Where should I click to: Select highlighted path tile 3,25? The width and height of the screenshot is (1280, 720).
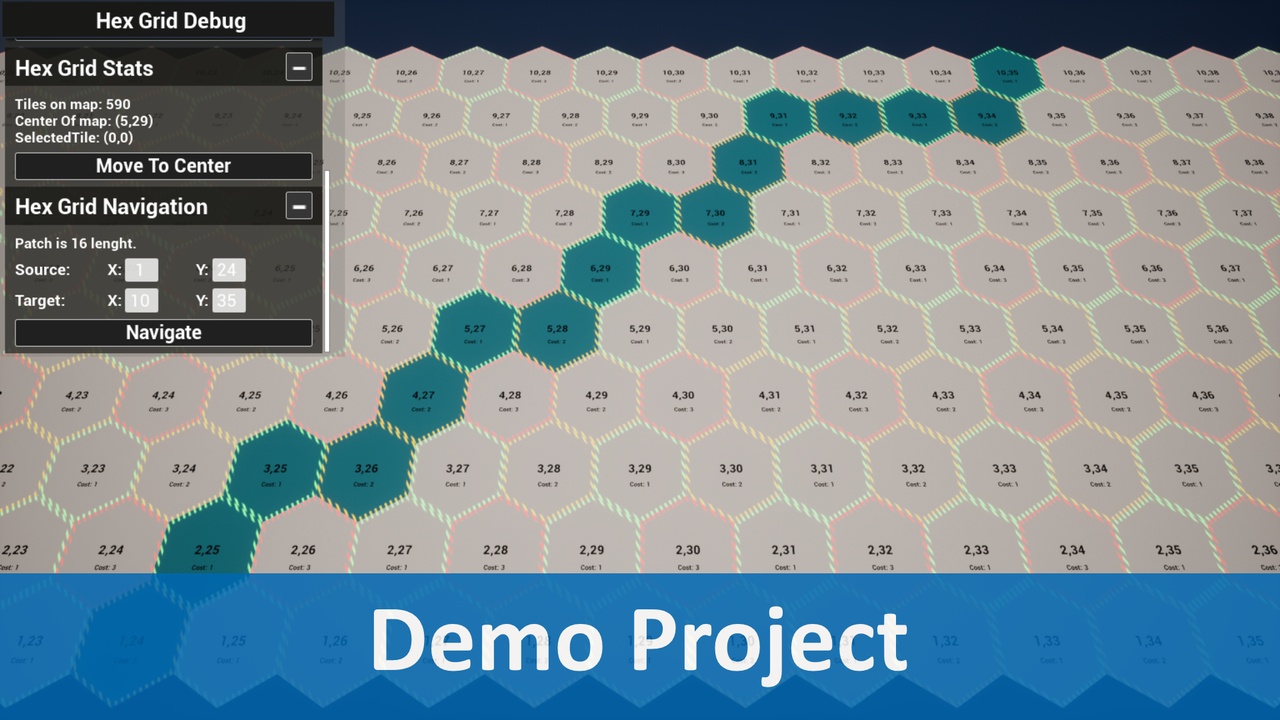tap(275, 472)
